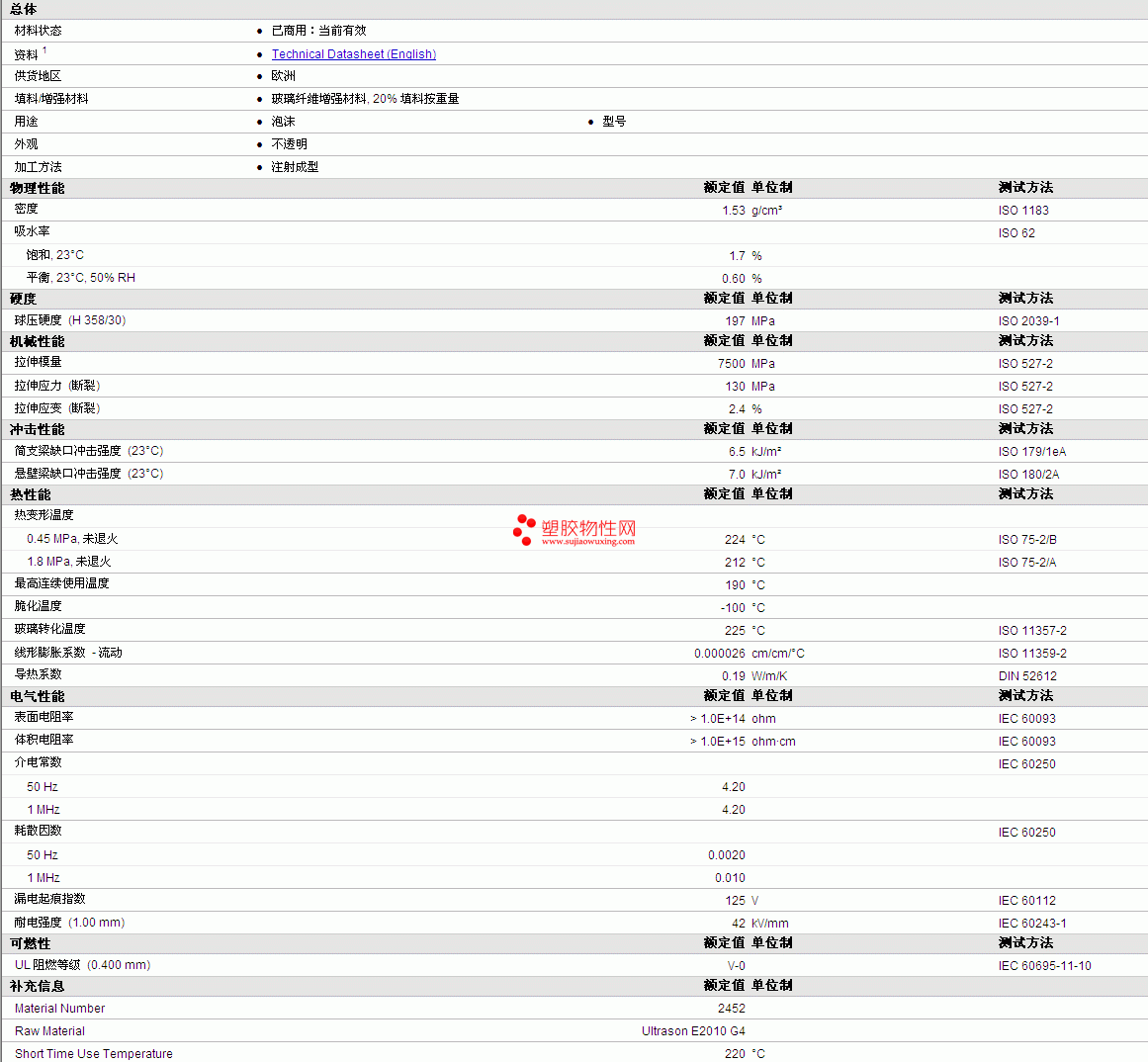Click the ISO 11359-2 method text
Viewport: 1148px width, 1062px height.
(x=1032, y=654)
